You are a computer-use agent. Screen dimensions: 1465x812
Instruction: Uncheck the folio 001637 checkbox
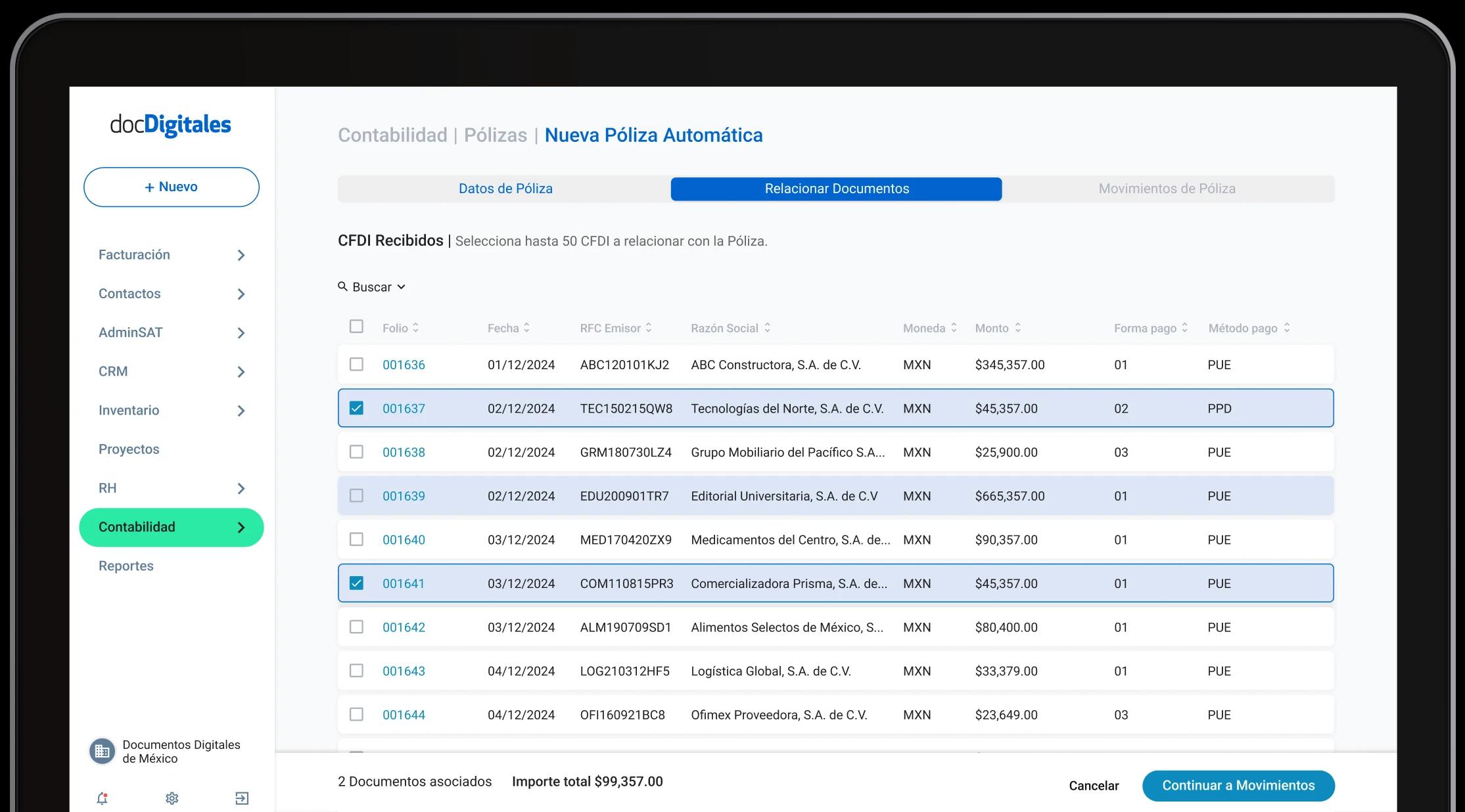coord(356,408)
